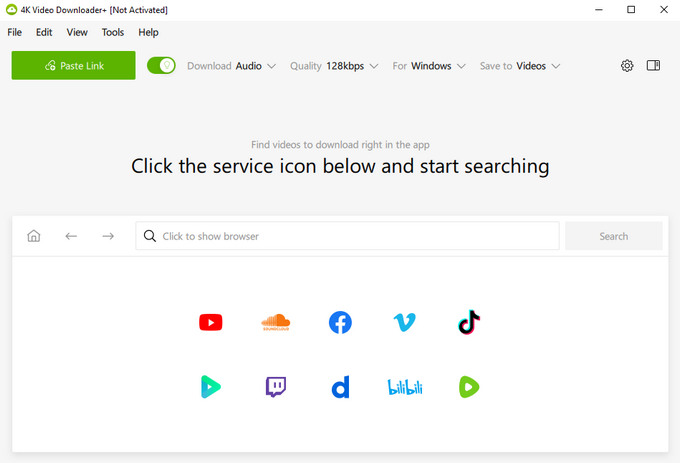Image resolution: width=680 pixels, height=463 pixels.
Task: Open the green Rumble service icon
Action: pos(469,387)
